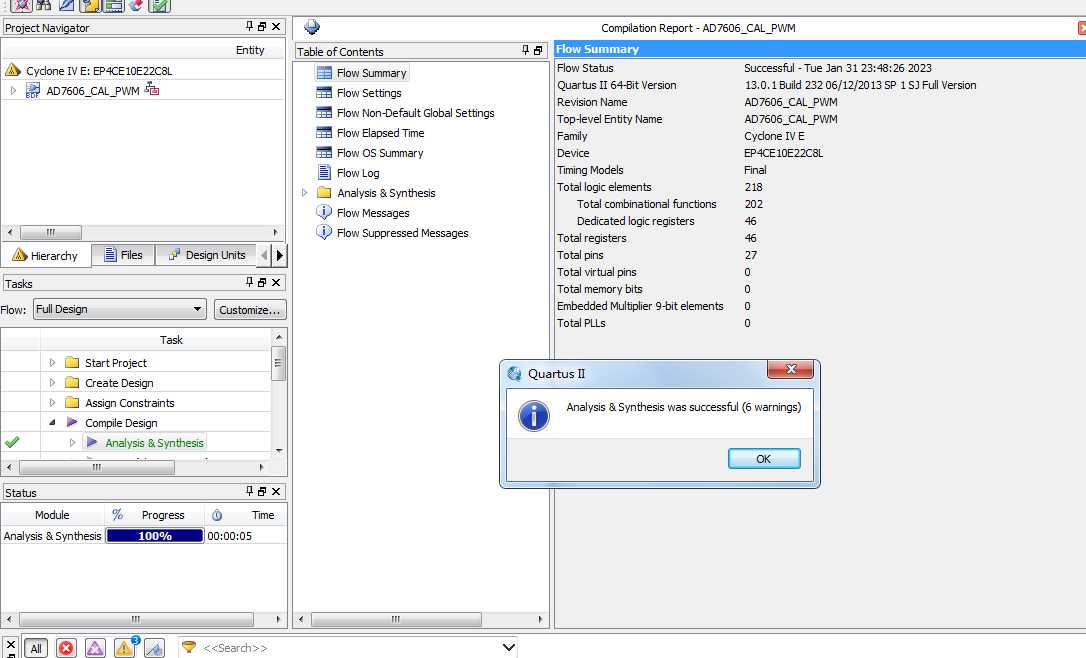Expand the Create Design task
Image resolution: width=1086 pixels, height=658 pixels.
(52, 382)
